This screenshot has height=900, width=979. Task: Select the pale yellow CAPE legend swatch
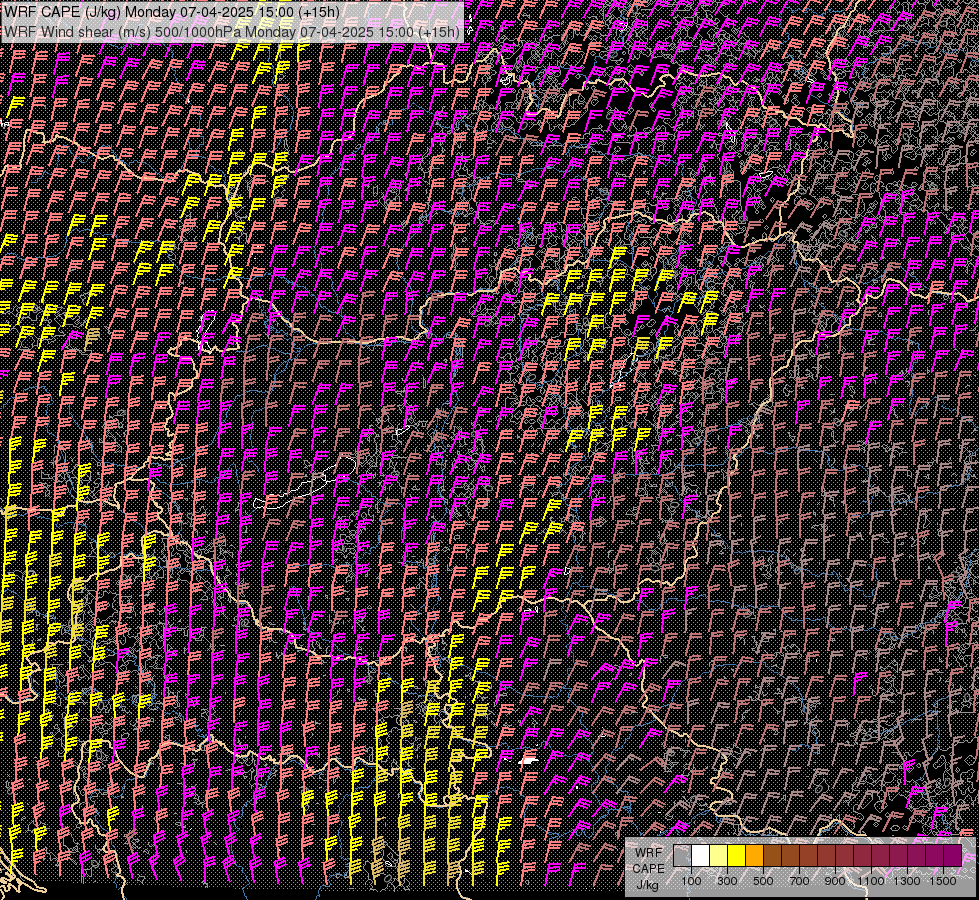point(719,855)
